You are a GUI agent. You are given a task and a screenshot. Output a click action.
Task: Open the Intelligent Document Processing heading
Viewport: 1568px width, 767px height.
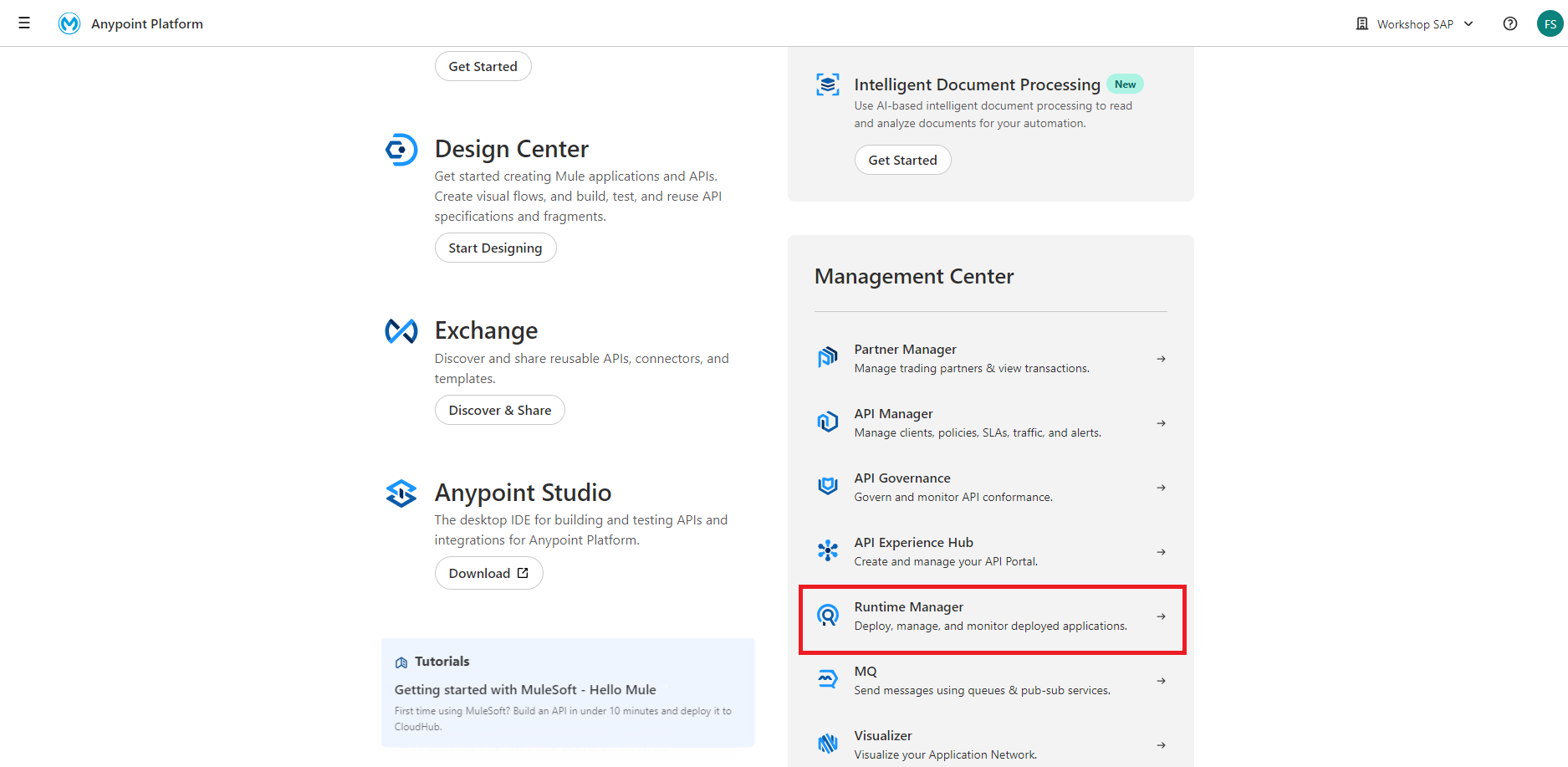coord(977,84)
